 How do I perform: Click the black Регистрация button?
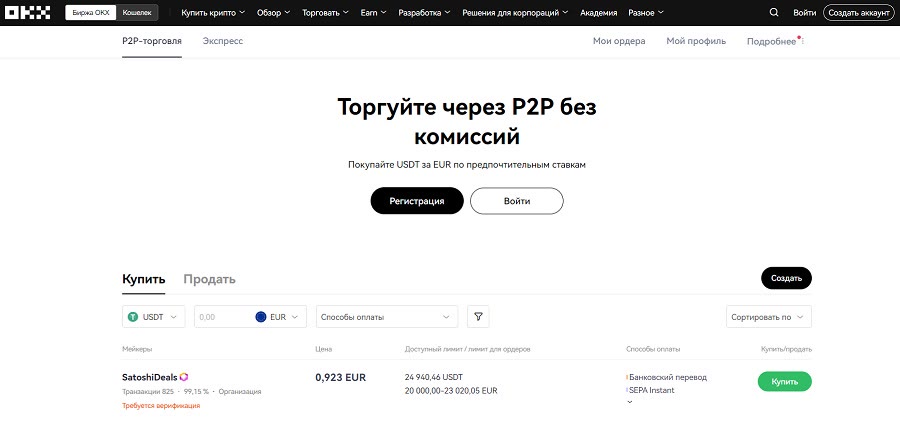pos(417,201)
